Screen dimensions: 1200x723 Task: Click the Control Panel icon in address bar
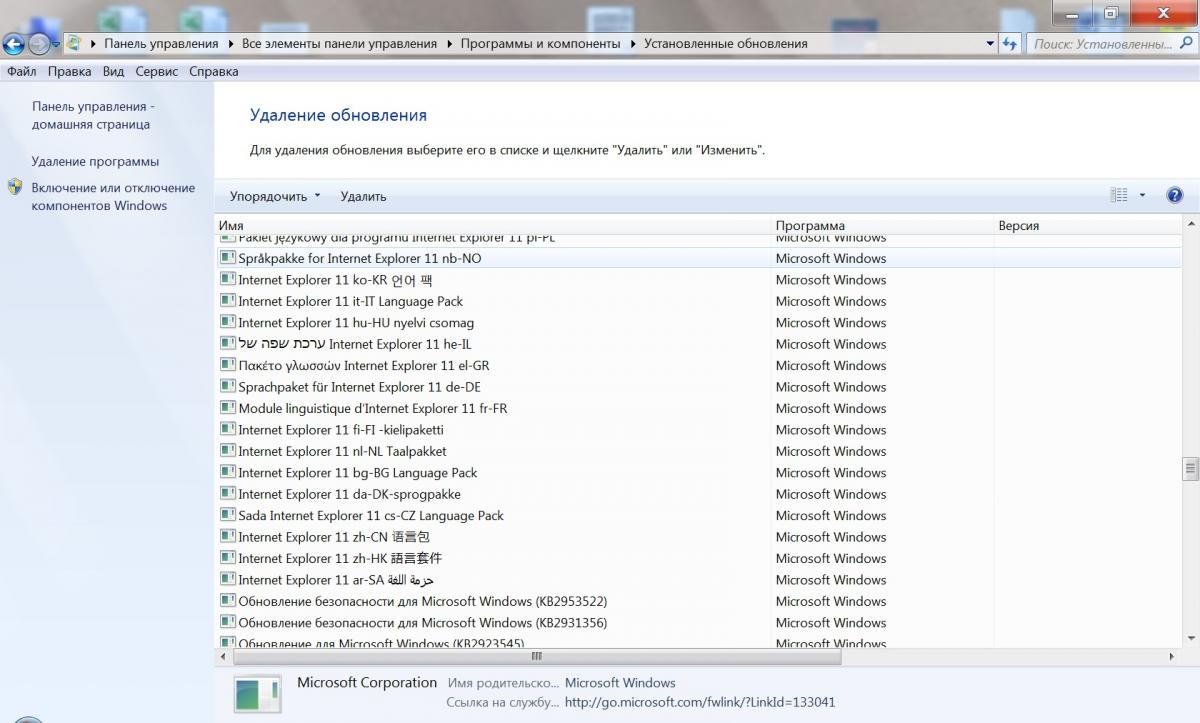click(x=74, y=44)
